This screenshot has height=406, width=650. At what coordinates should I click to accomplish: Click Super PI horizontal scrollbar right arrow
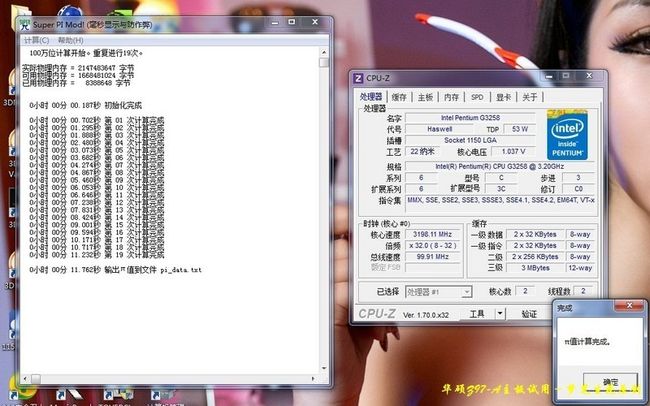[313, 379]
